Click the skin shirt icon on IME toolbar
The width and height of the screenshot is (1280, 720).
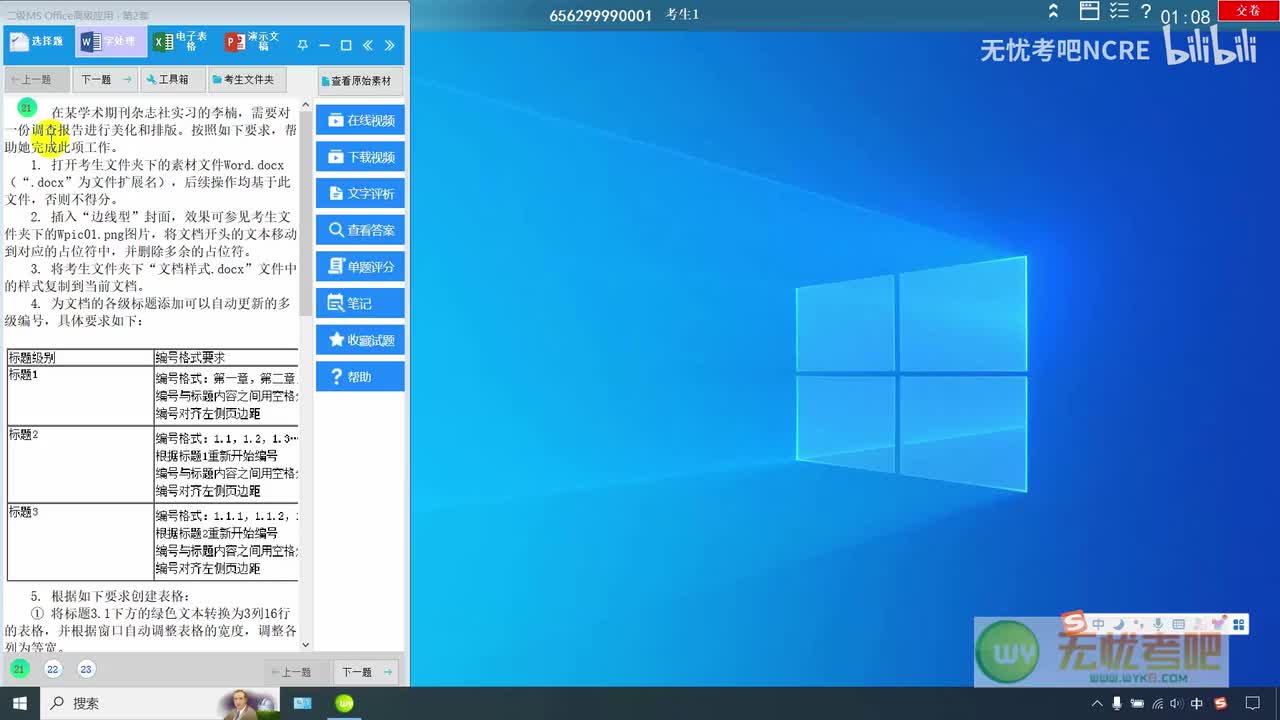point(1219,625)
